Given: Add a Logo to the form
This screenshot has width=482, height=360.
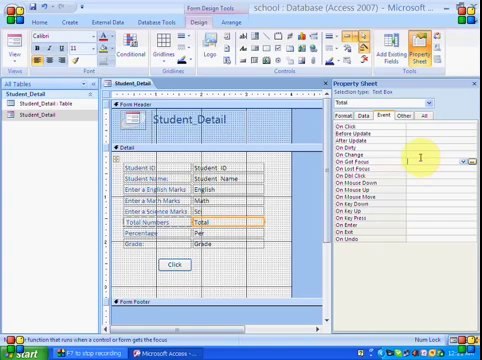Looking at the screenshot, I should [x=210, y=45].
